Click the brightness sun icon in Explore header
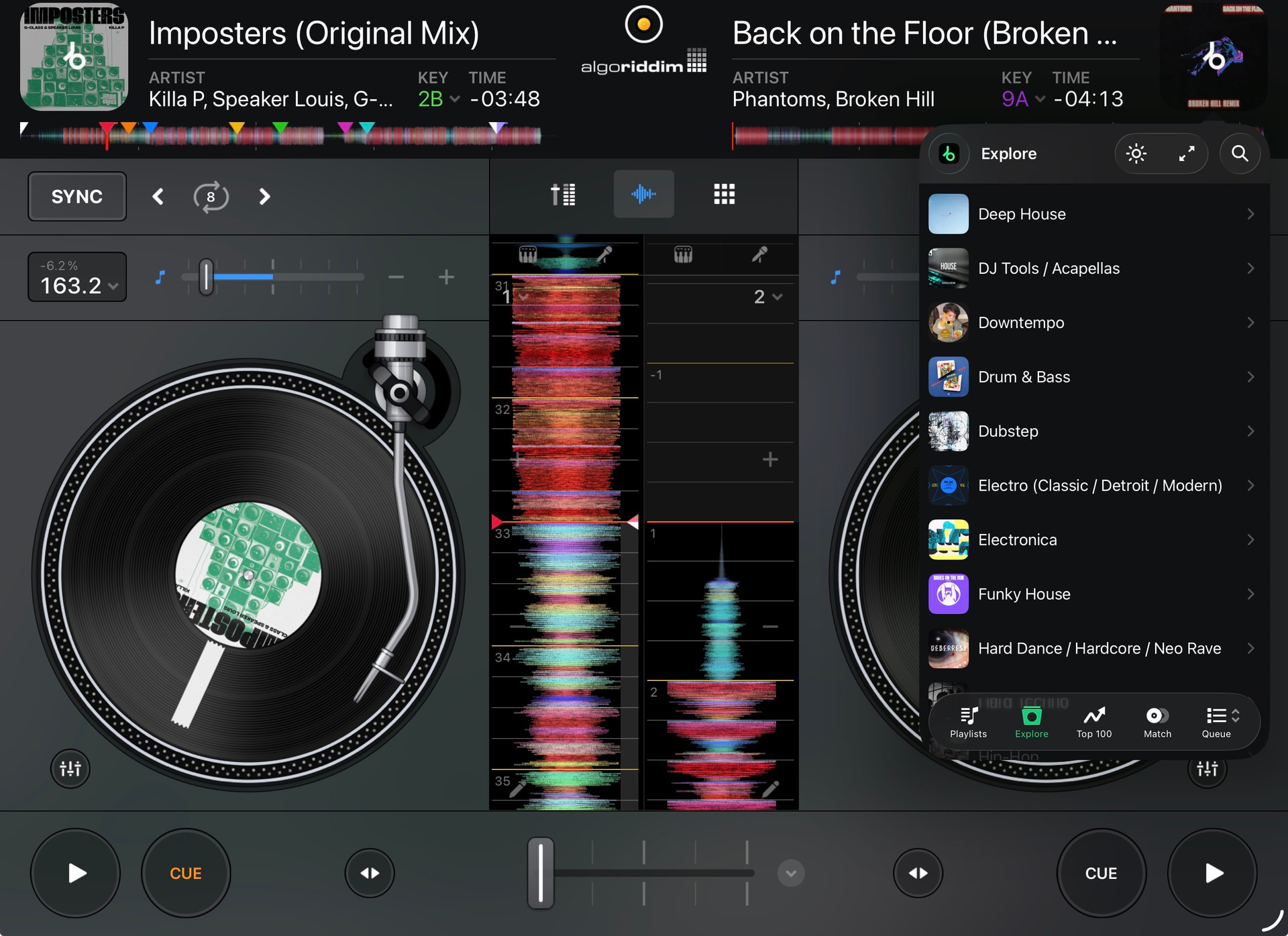This screenshot has height=936, width=1288. point(1136,154)
